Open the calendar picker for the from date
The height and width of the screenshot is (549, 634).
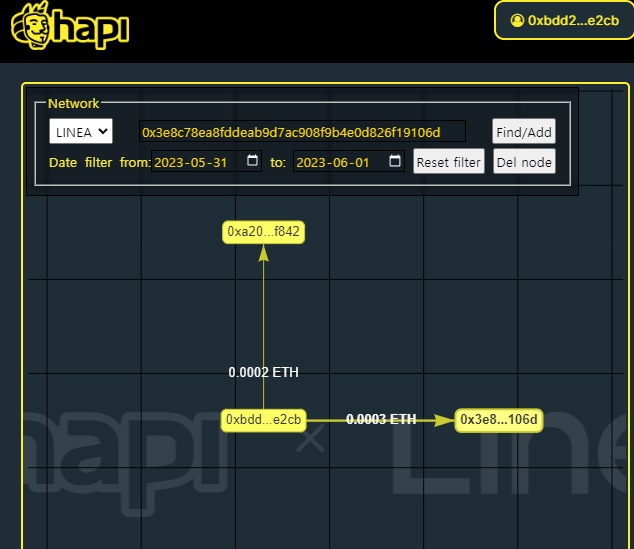point(252,160)
